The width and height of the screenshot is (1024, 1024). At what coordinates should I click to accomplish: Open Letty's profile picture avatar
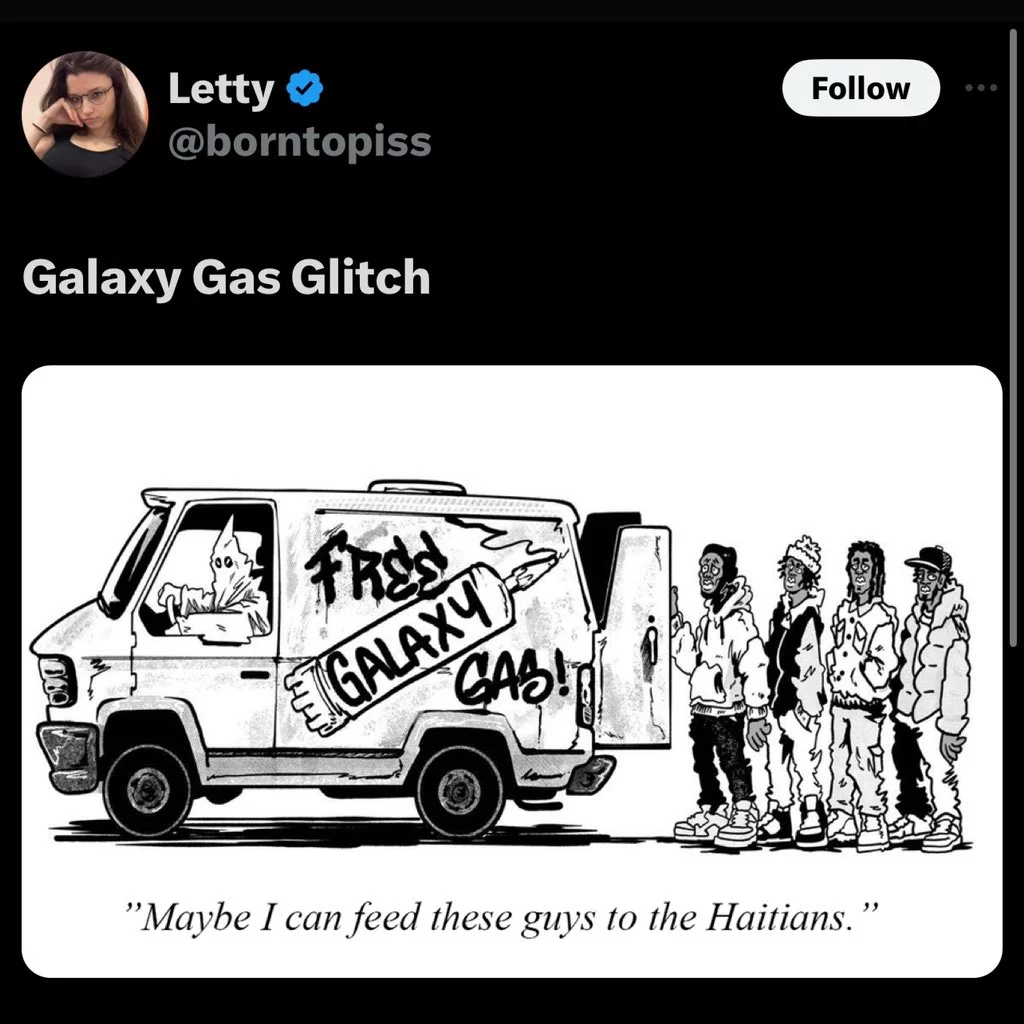click(x=85, y=114)
